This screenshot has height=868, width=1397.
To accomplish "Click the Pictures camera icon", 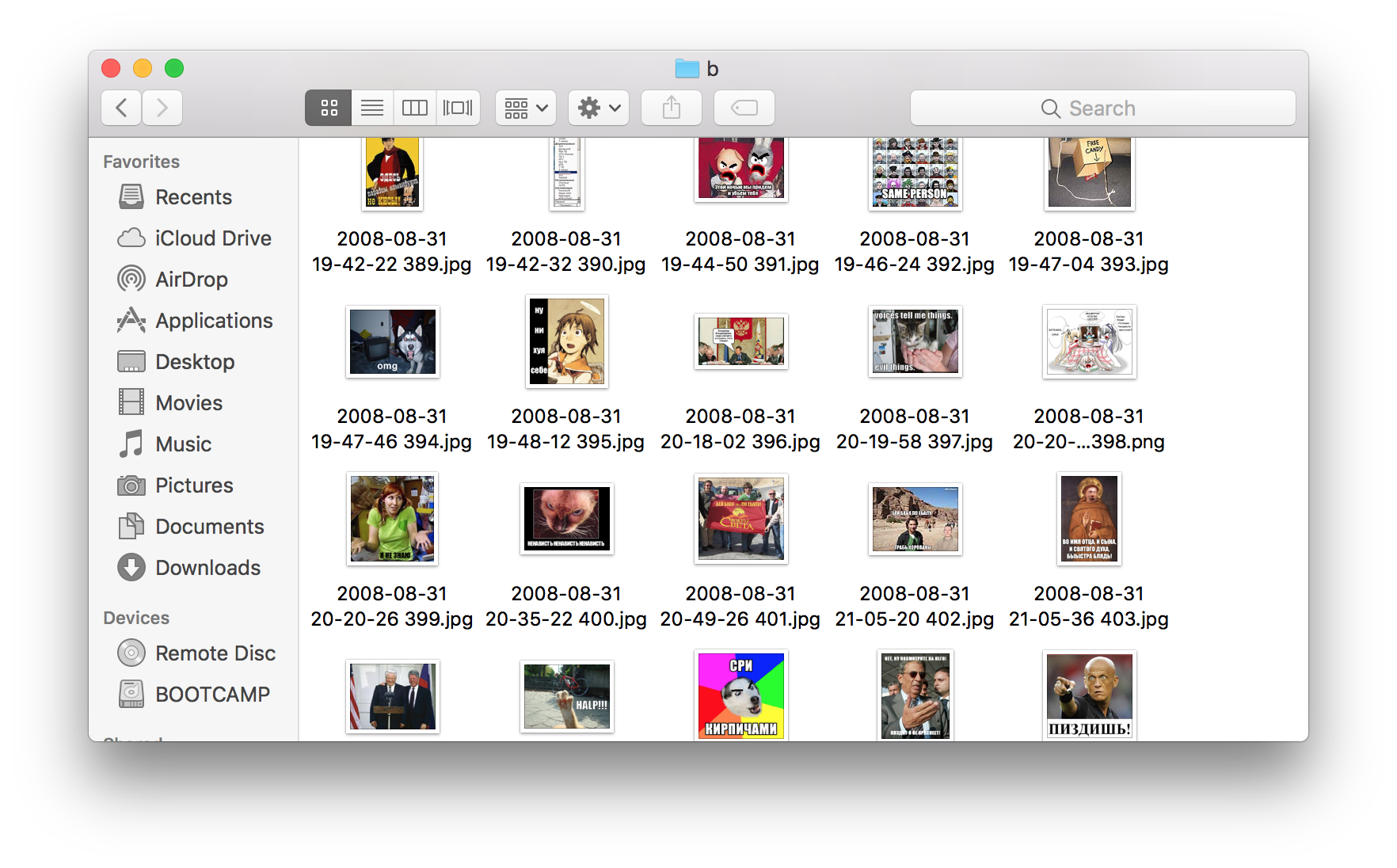I will coord(131,485).
